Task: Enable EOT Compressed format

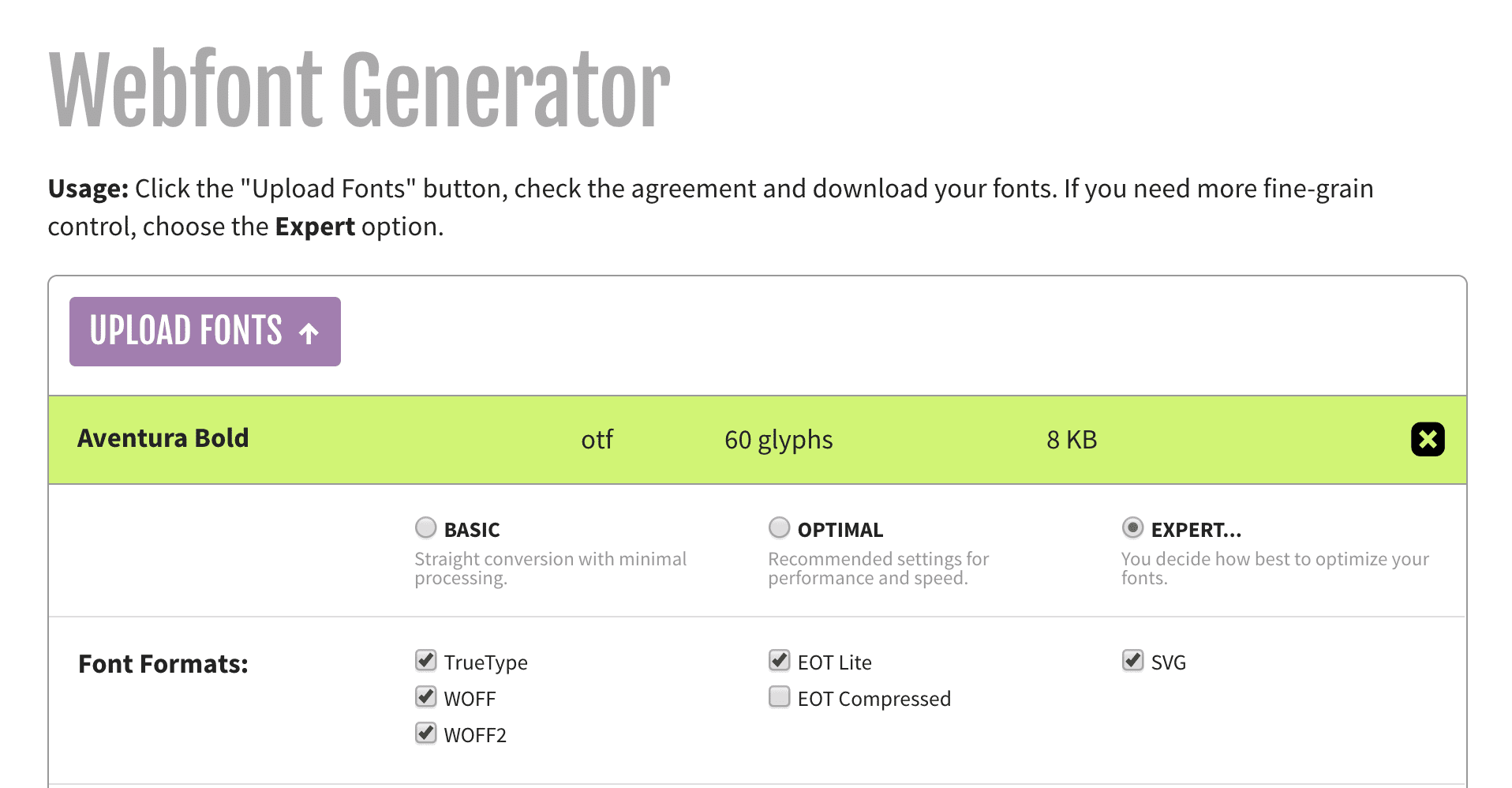Action: coord(778,696)
